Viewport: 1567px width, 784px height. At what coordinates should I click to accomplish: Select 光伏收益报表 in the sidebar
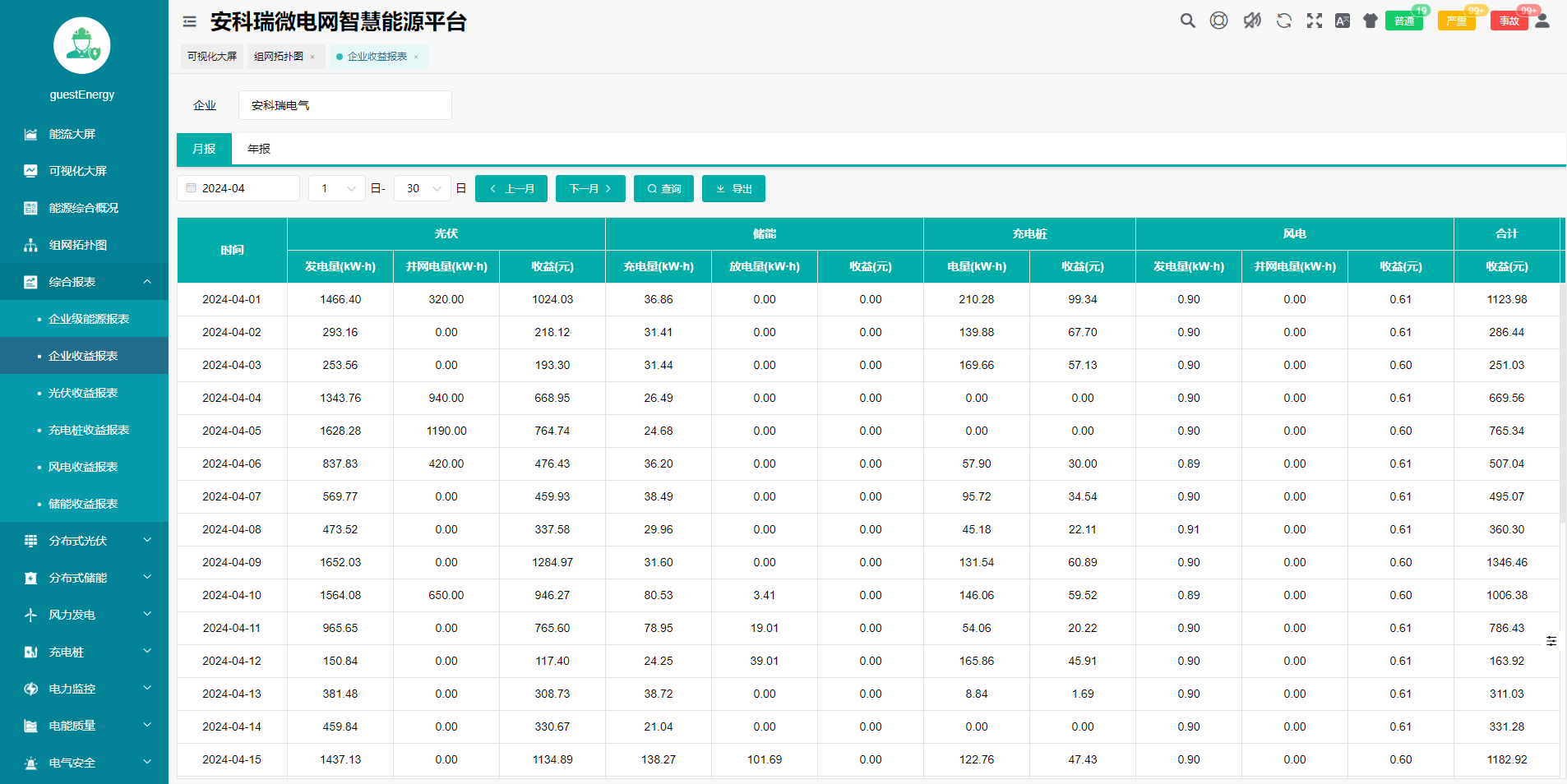[x=83, y=393]
